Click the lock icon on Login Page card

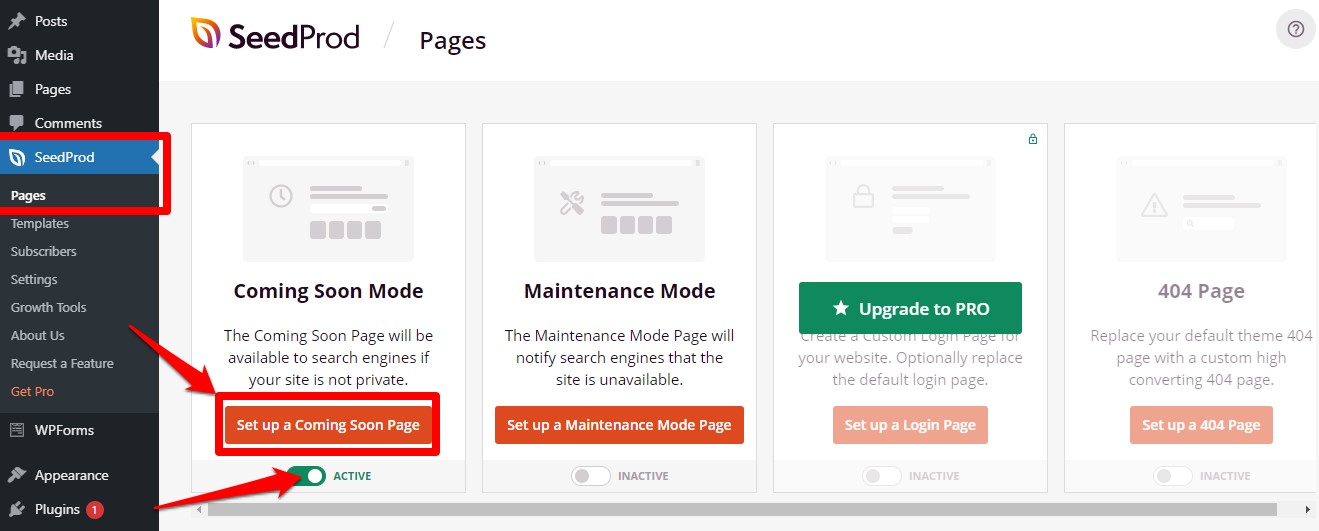pos(1033,139)
